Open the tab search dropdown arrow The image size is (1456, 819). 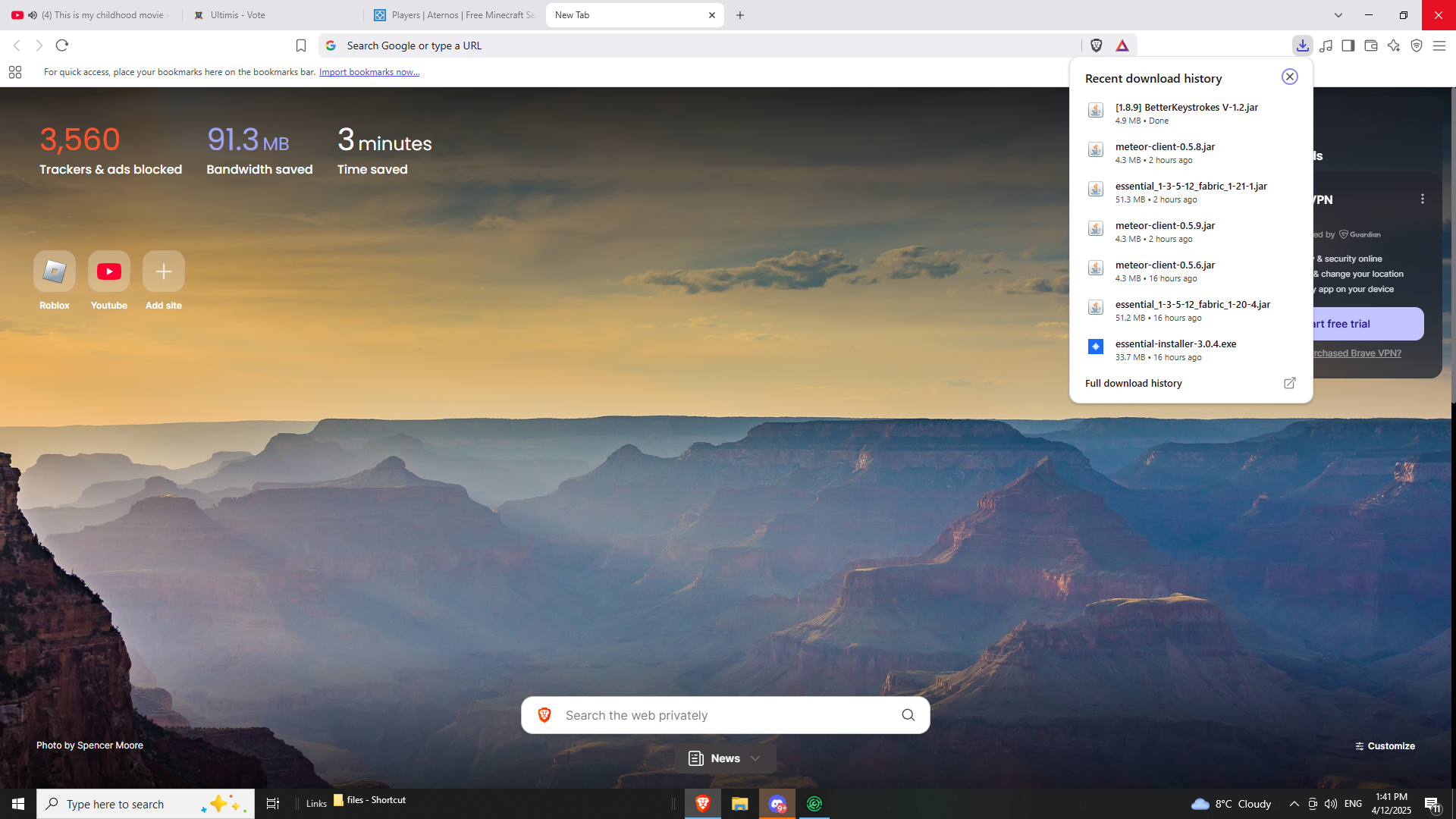click(x=1338, y=15)
